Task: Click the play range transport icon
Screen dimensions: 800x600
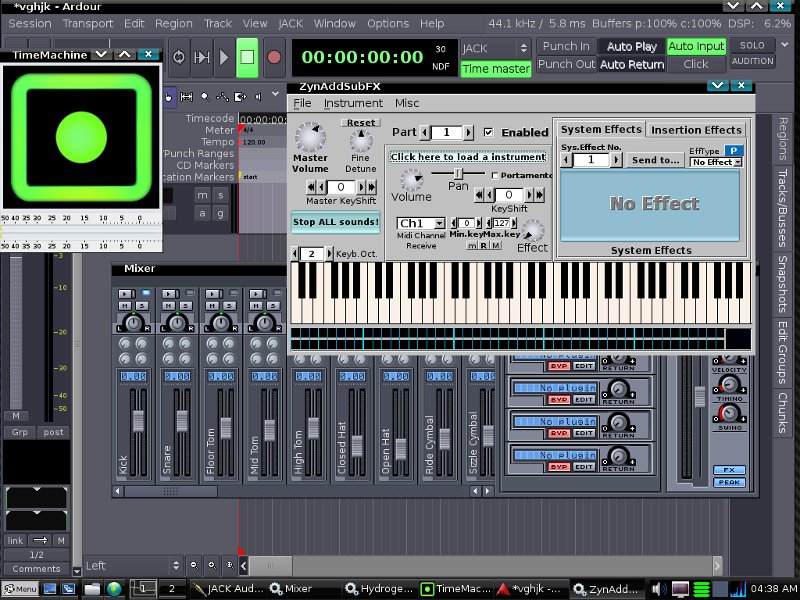Action: tap(202, 57)
